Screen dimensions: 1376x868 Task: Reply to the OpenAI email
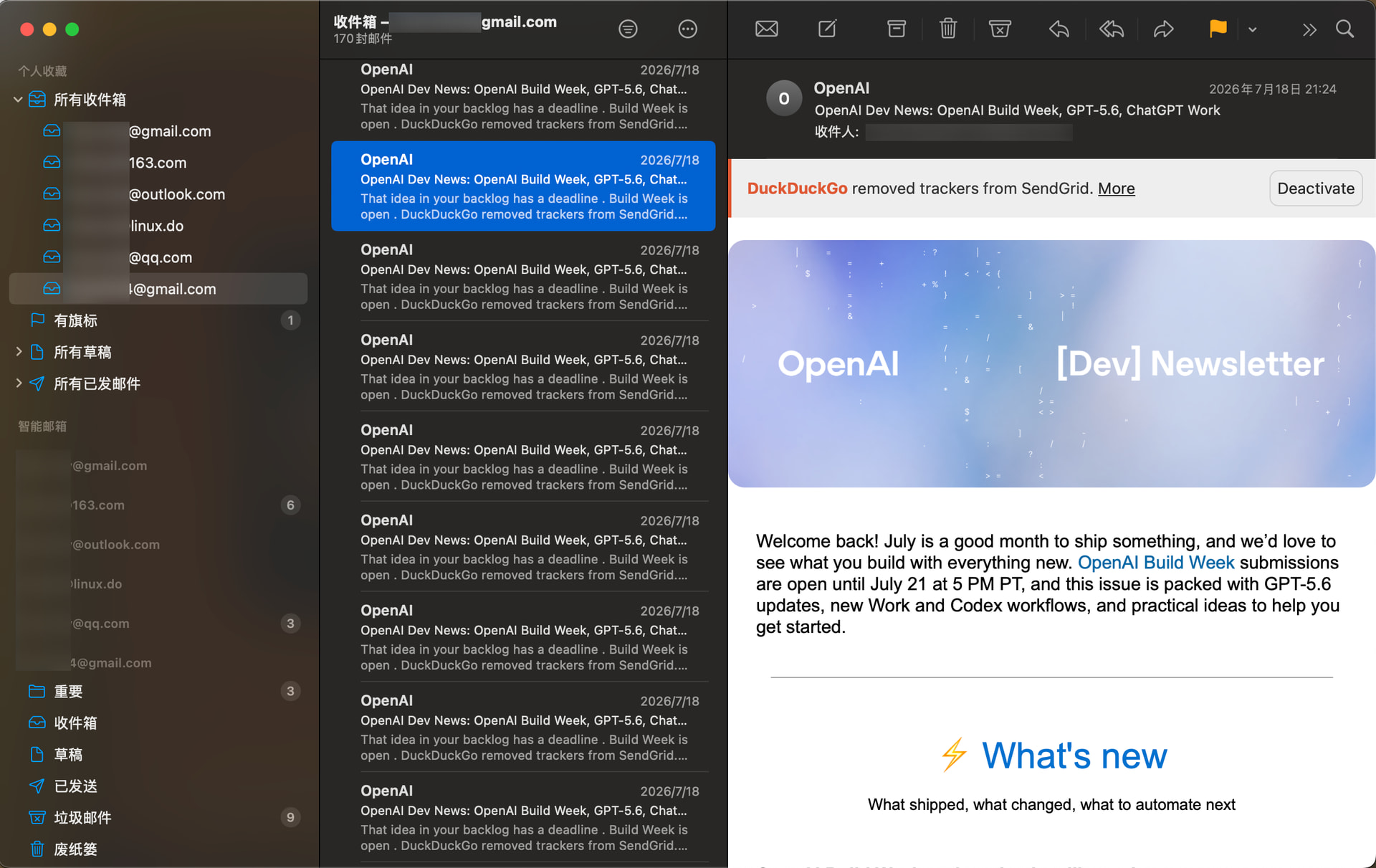(1059, 29)
